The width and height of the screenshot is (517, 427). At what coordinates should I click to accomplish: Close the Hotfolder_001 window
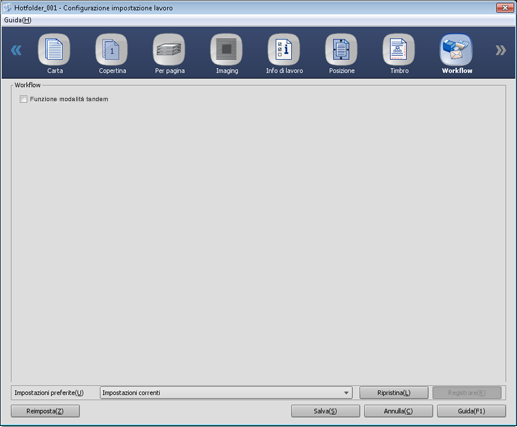click(505, 8)
